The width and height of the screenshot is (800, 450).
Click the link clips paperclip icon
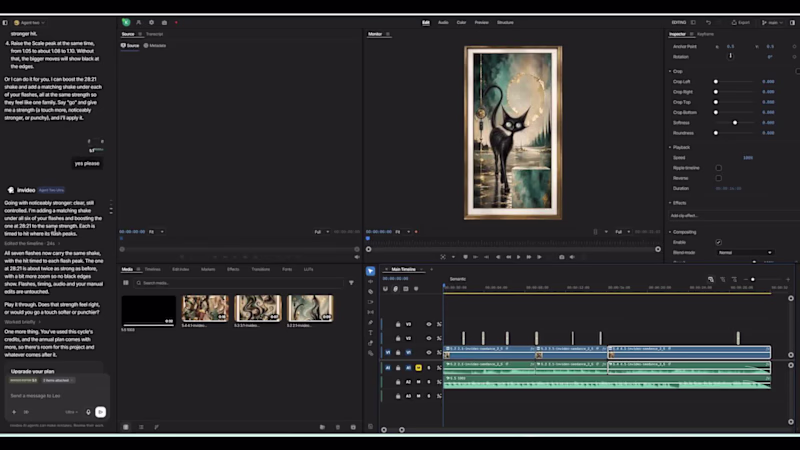395,289
